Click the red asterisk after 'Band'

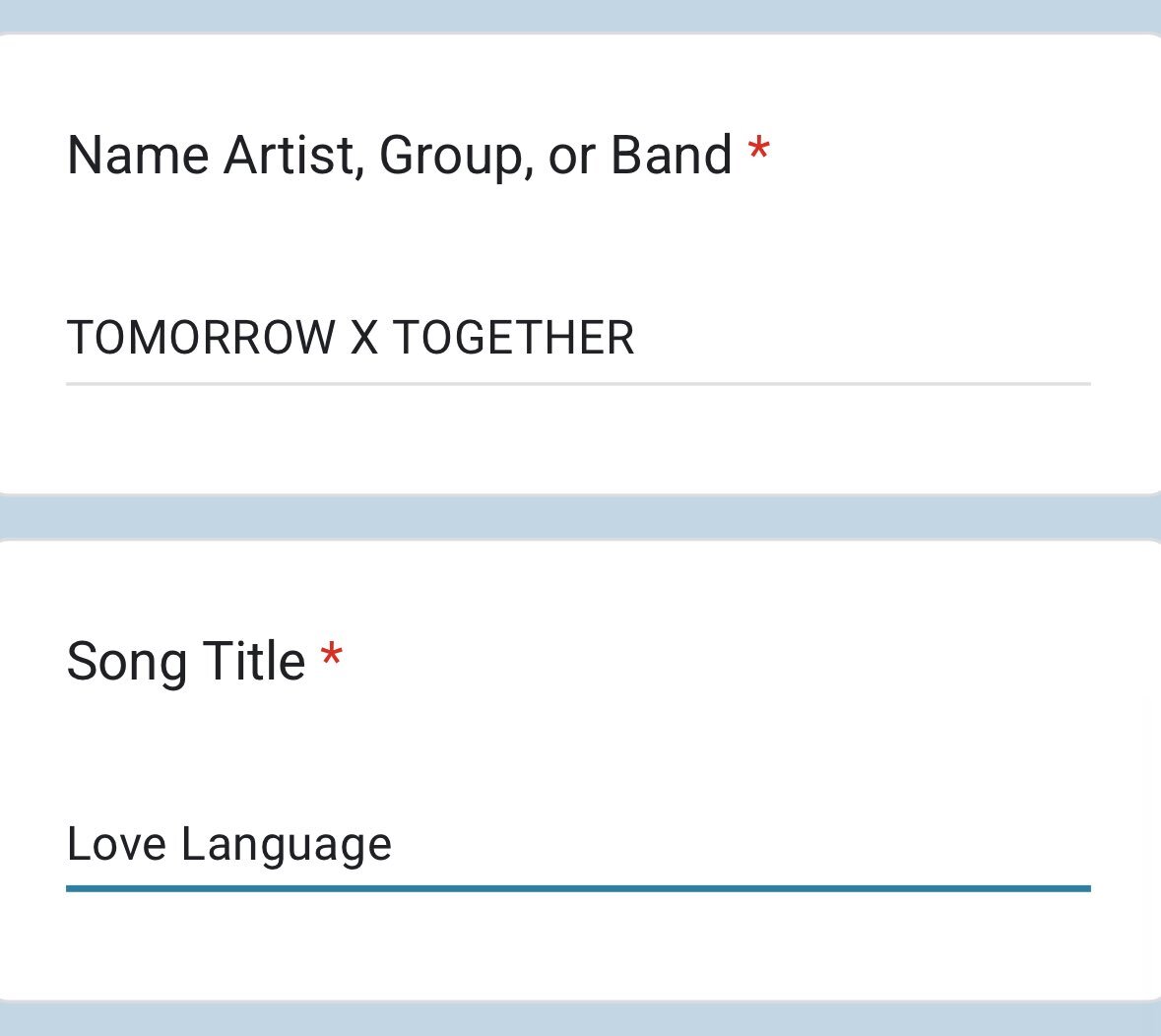(x=759, y=151)
